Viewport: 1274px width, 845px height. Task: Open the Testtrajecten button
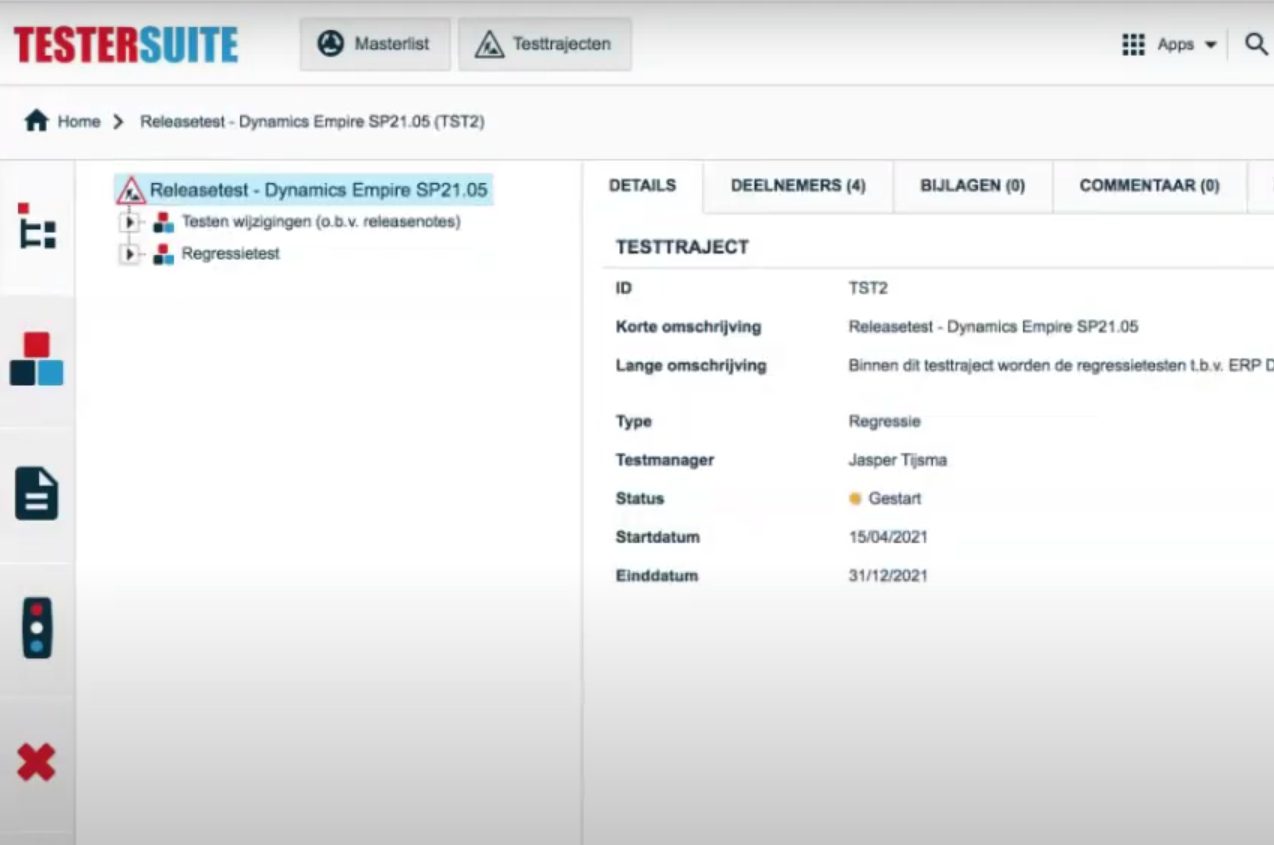(545, 44)
